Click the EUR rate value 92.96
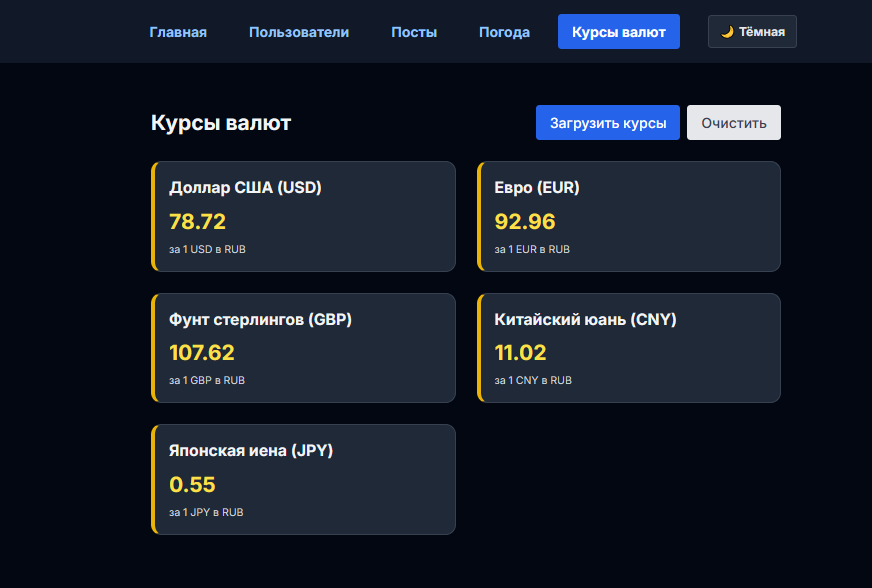Image resolution: width=872 pixels, height=588 pixels. coord(524,222)
